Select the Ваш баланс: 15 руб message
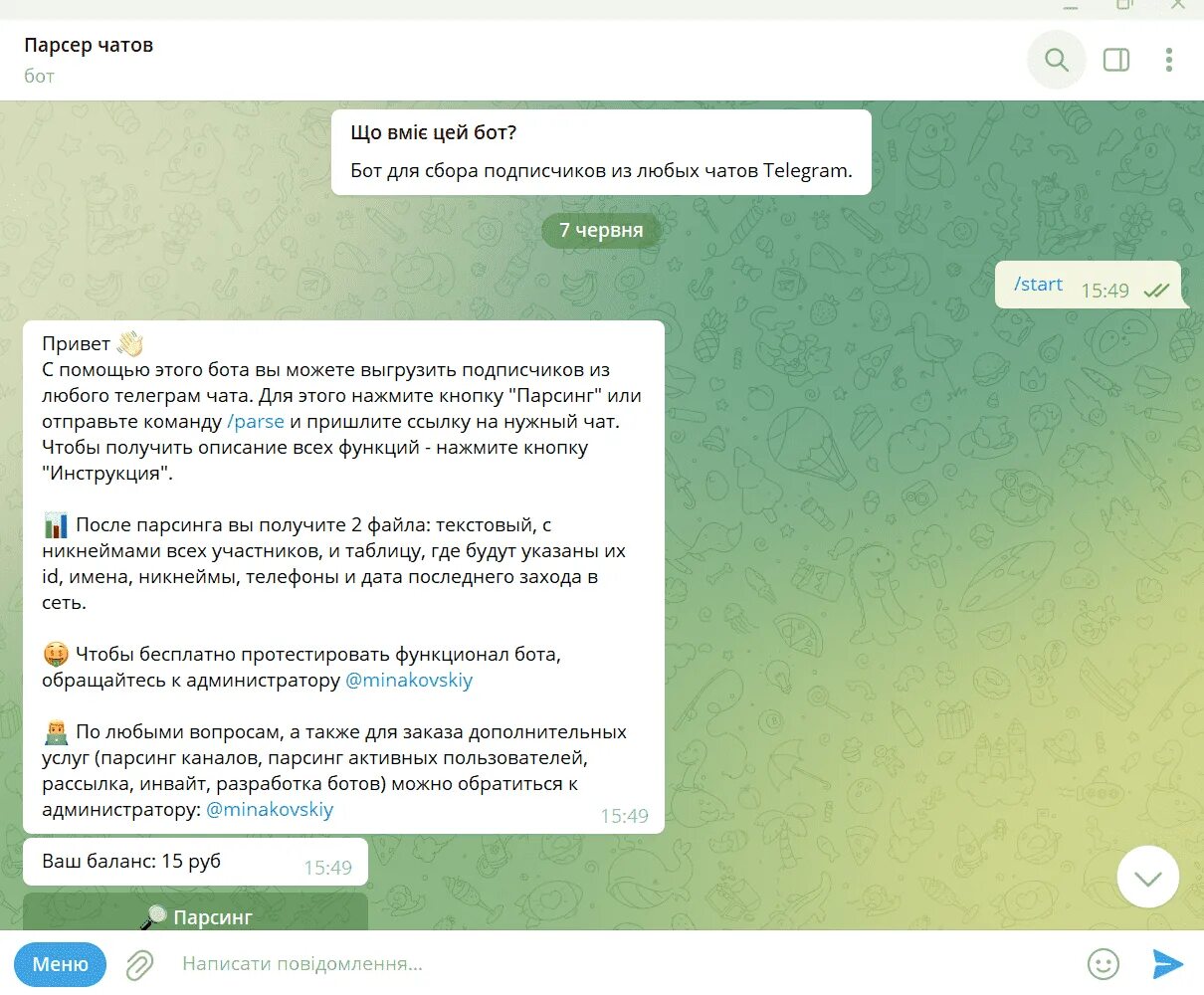The image size is (1204, 995). coord(195,862)
